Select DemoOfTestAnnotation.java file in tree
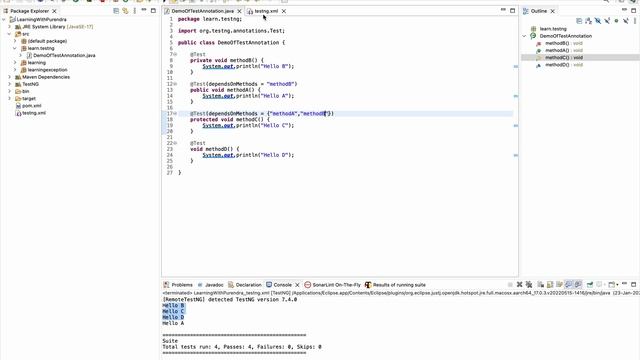The image size is (640, 360). pyautogui.click(x=64, y=56)
